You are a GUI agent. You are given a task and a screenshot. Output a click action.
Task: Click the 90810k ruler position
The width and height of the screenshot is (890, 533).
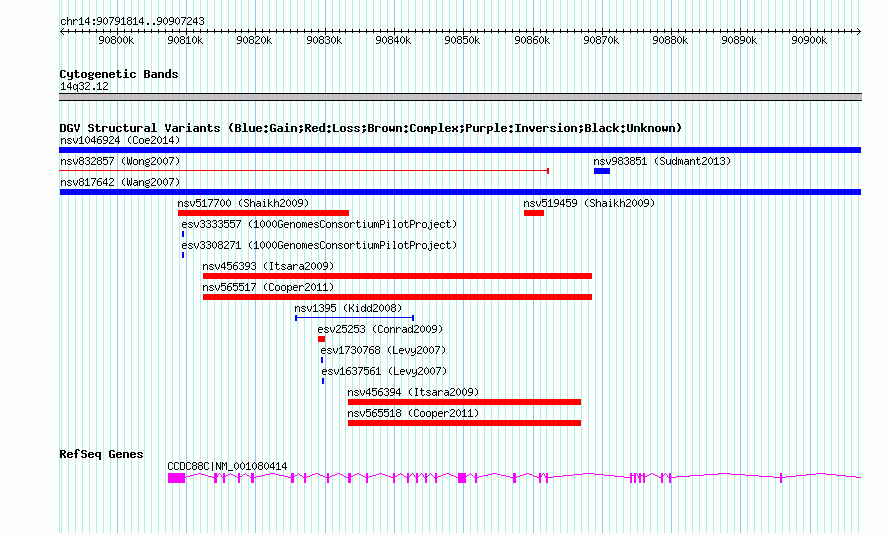click(186, 40)
